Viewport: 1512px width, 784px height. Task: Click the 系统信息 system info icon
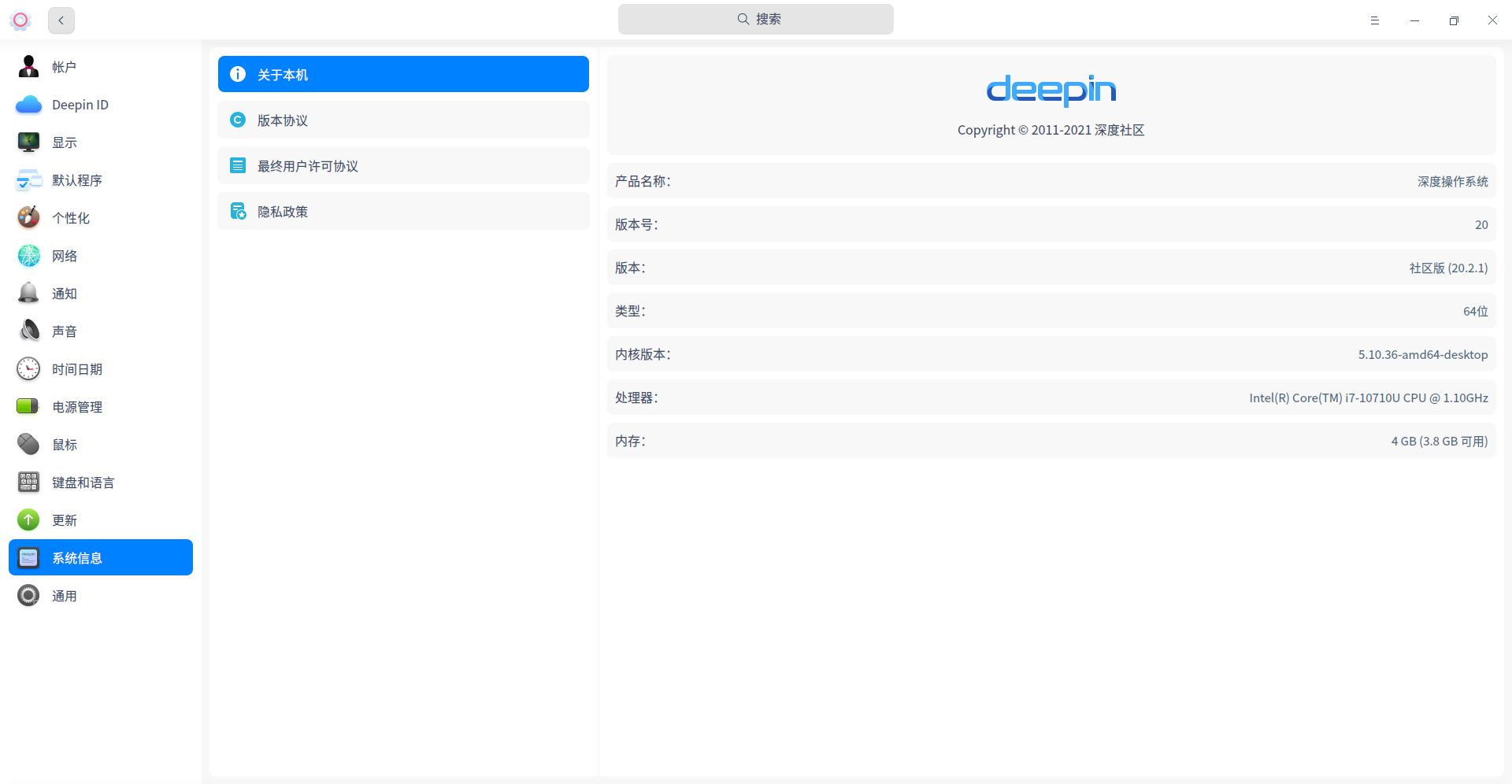(28, 558)
